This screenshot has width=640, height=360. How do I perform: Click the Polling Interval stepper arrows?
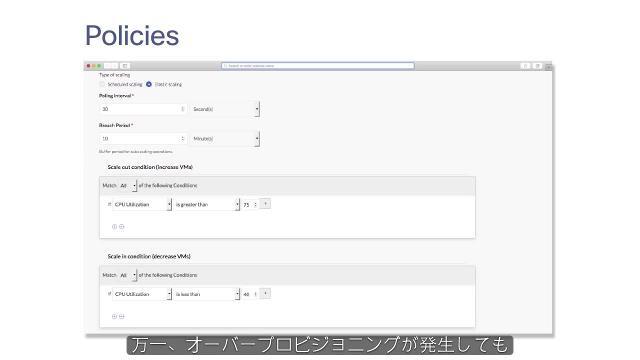[182, 109]
